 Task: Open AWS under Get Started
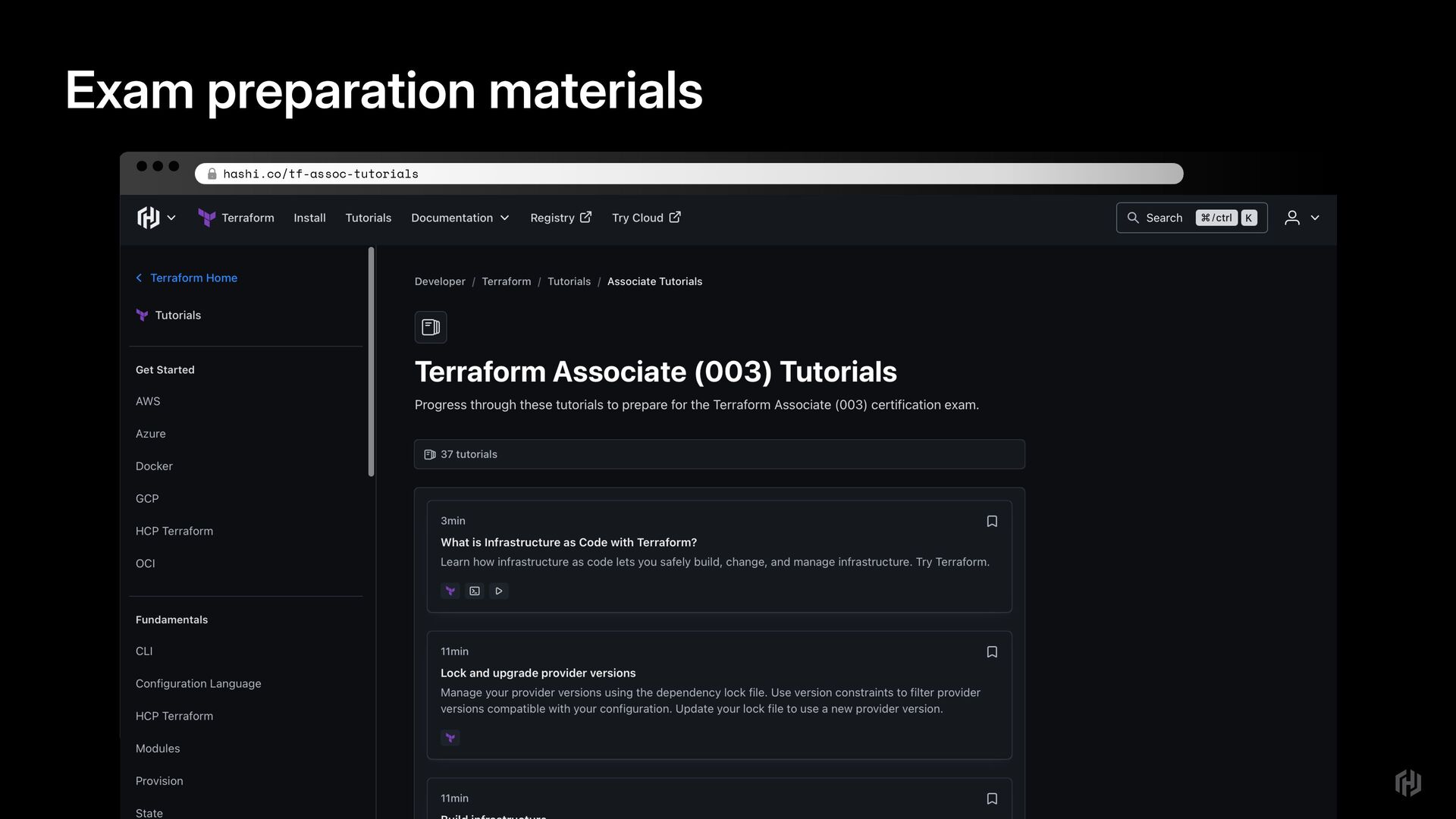[x=148, y=401]
